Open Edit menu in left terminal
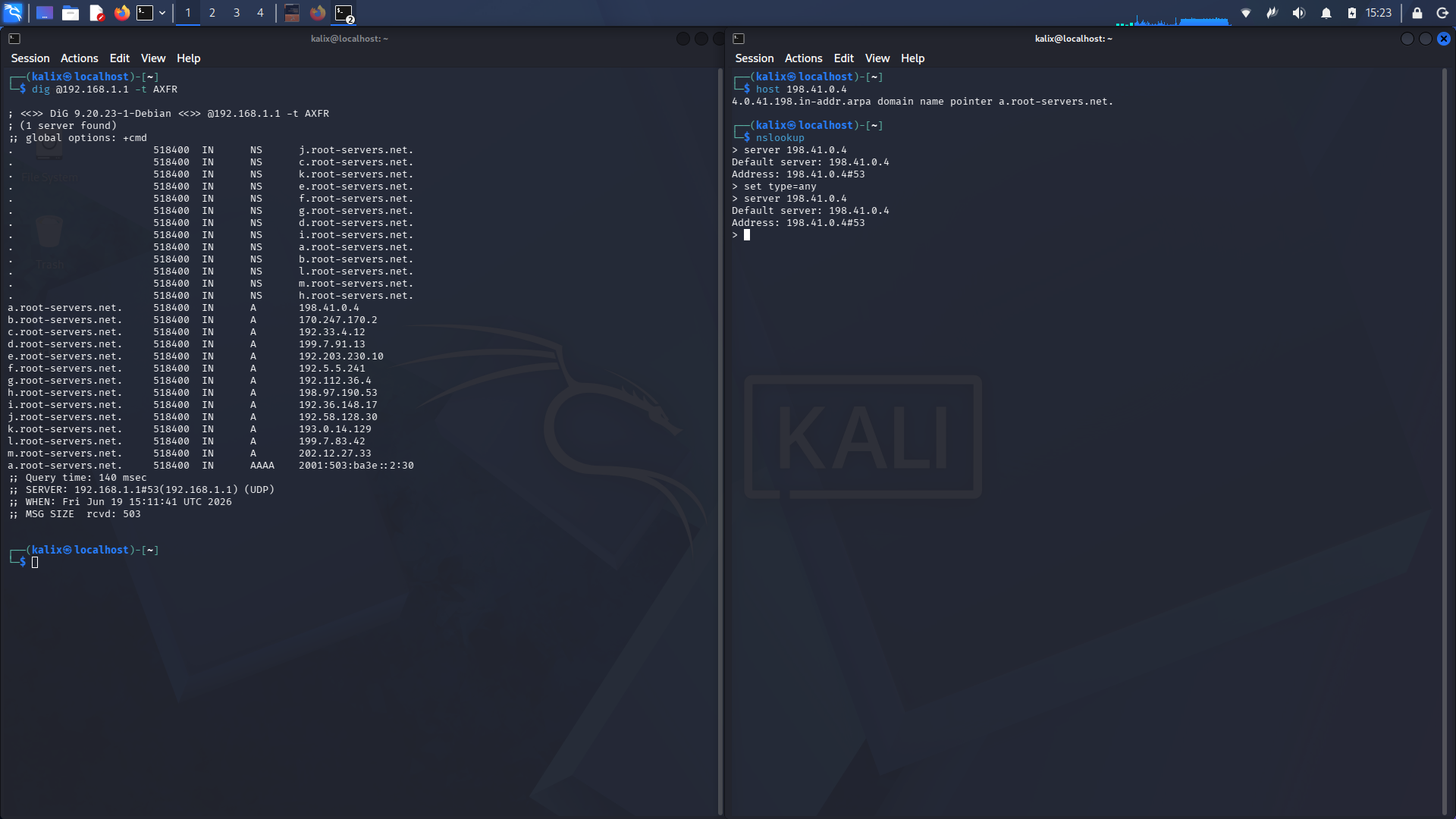Viewport: 1456px width, 819px height. [120, 58]
